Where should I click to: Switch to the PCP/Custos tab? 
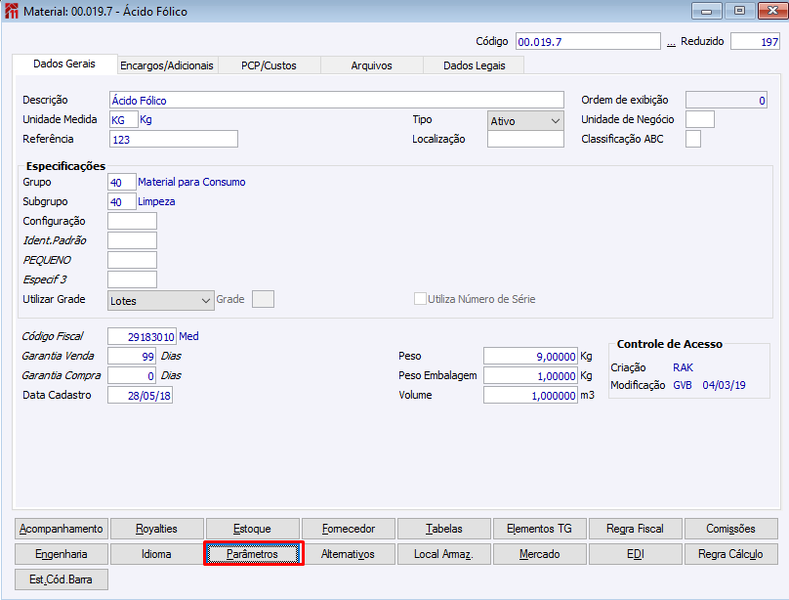coord(269,65)
